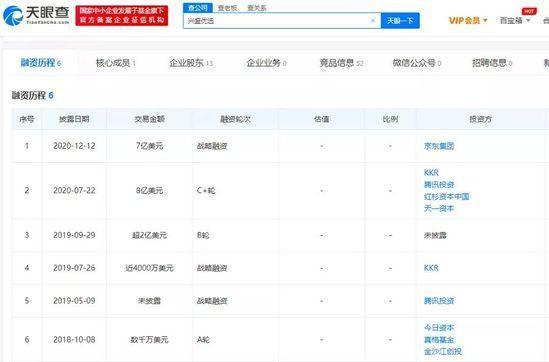Click 未披露 investor cell in B轮 row
549x362 pixels.
pyautogui.click(x=435, y=235)
